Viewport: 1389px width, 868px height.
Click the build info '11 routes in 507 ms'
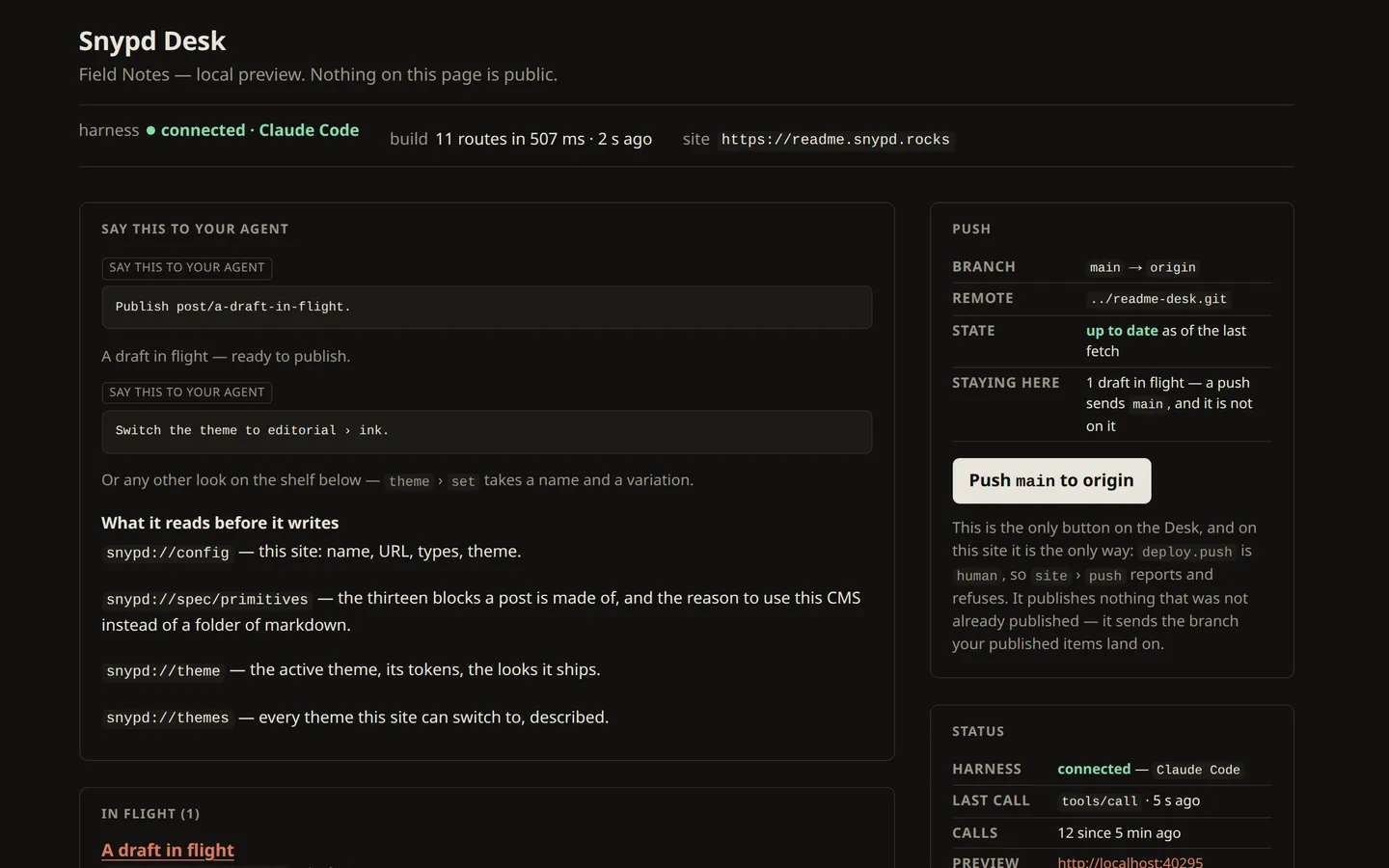coord(510,139)
